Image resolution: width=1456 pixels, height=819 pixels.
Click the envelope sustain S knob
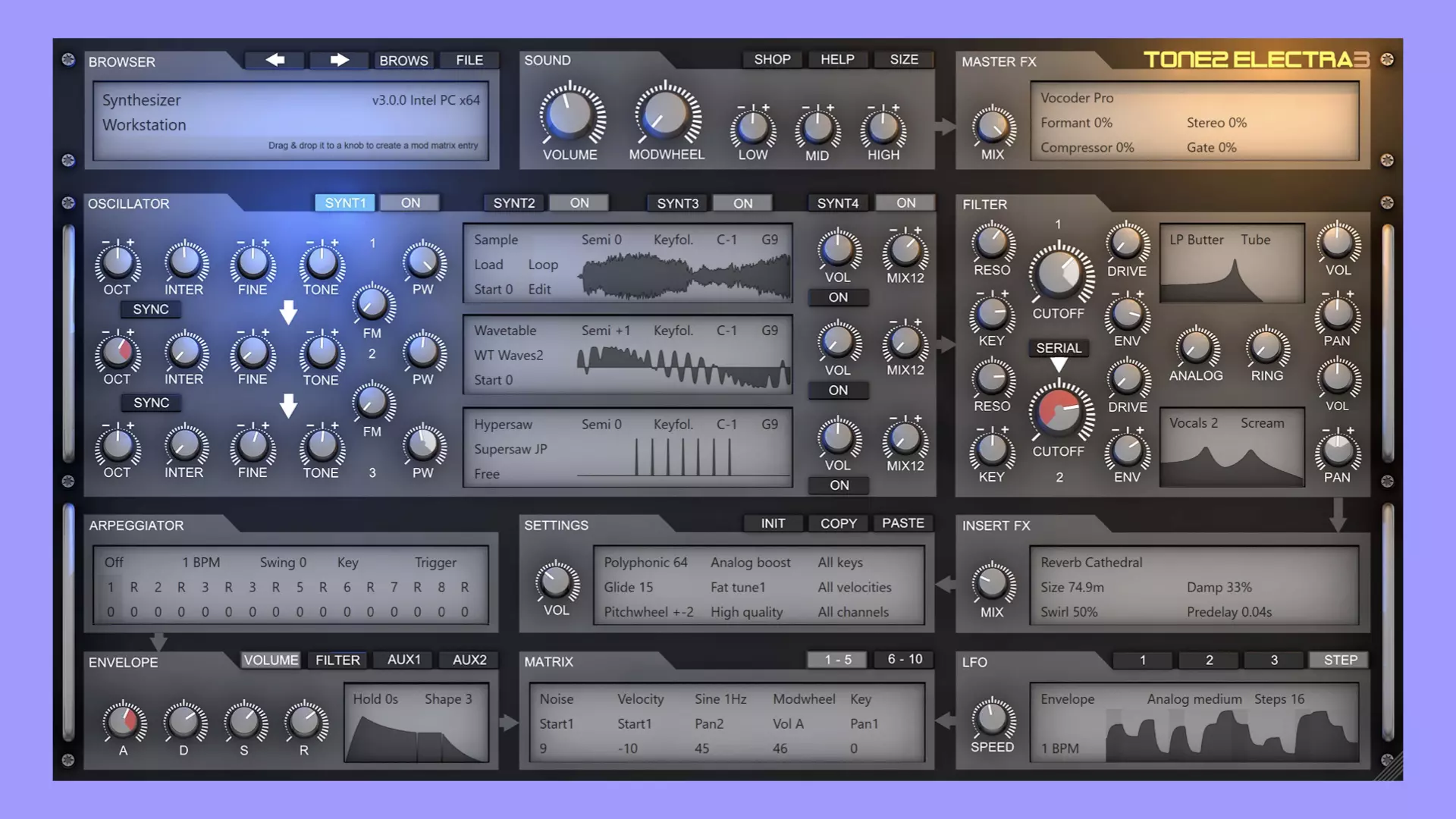pos(244,721)
